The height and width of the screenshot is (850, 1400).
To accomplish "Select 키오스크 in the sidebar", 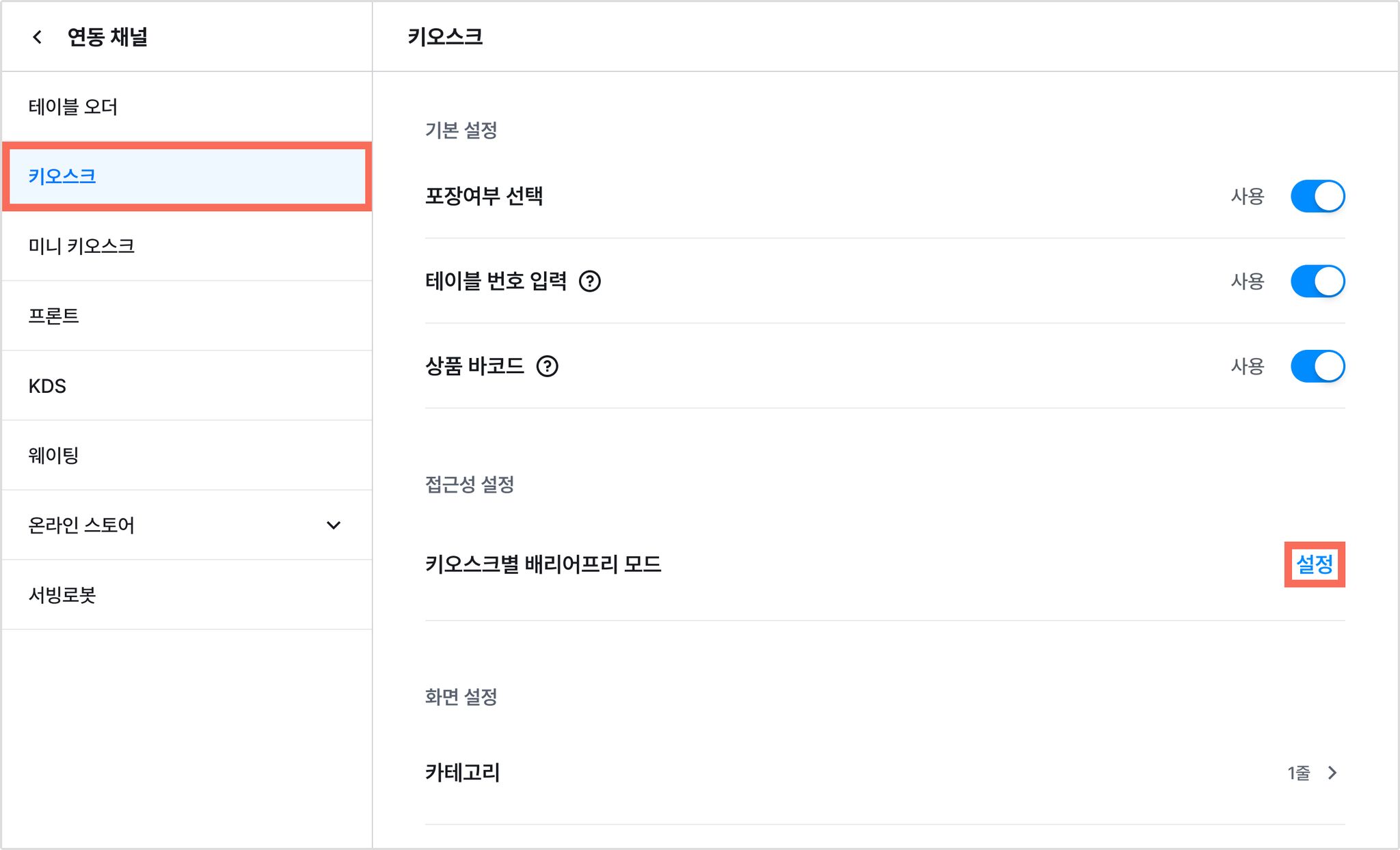I will 187,176.
